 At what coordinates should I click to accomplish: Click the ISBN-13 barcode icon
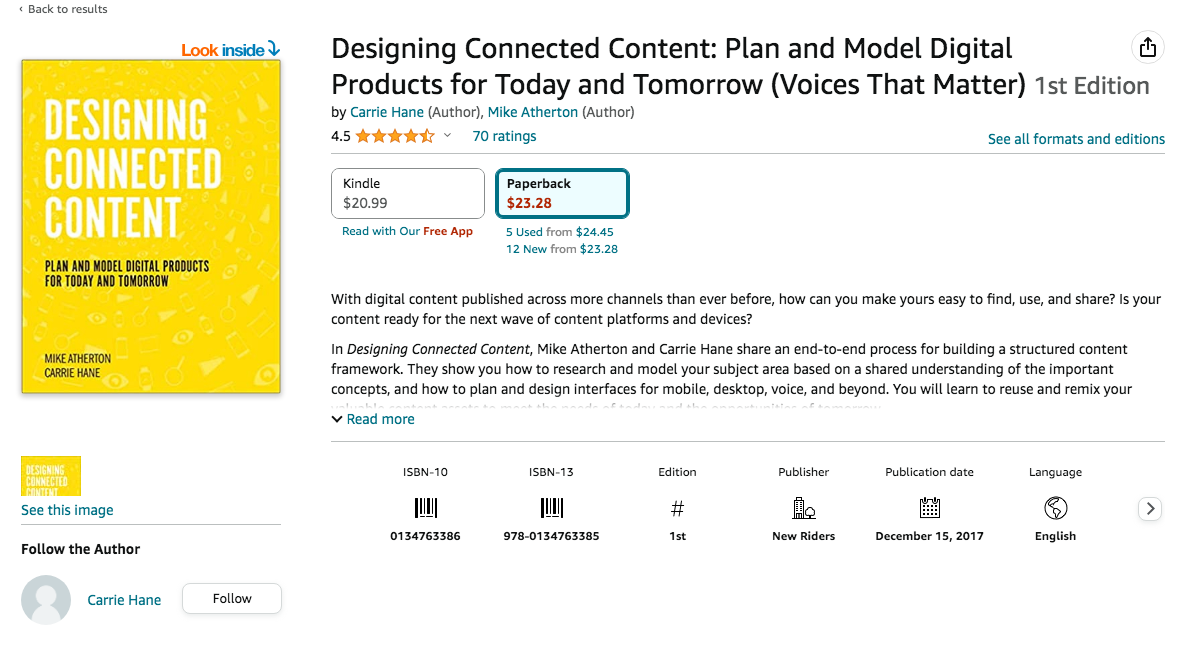(x=551, y=507)
